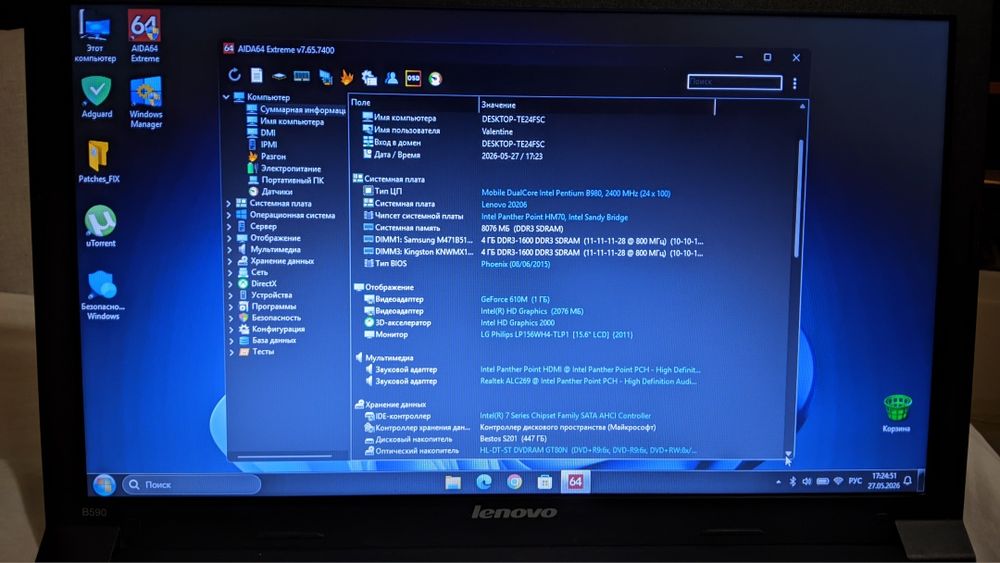Image resolution: width=1000 pixels, height=563 pixels.
Task: Click the Refresh toolbar icon in AIDA64
Action: pos(235,75)
